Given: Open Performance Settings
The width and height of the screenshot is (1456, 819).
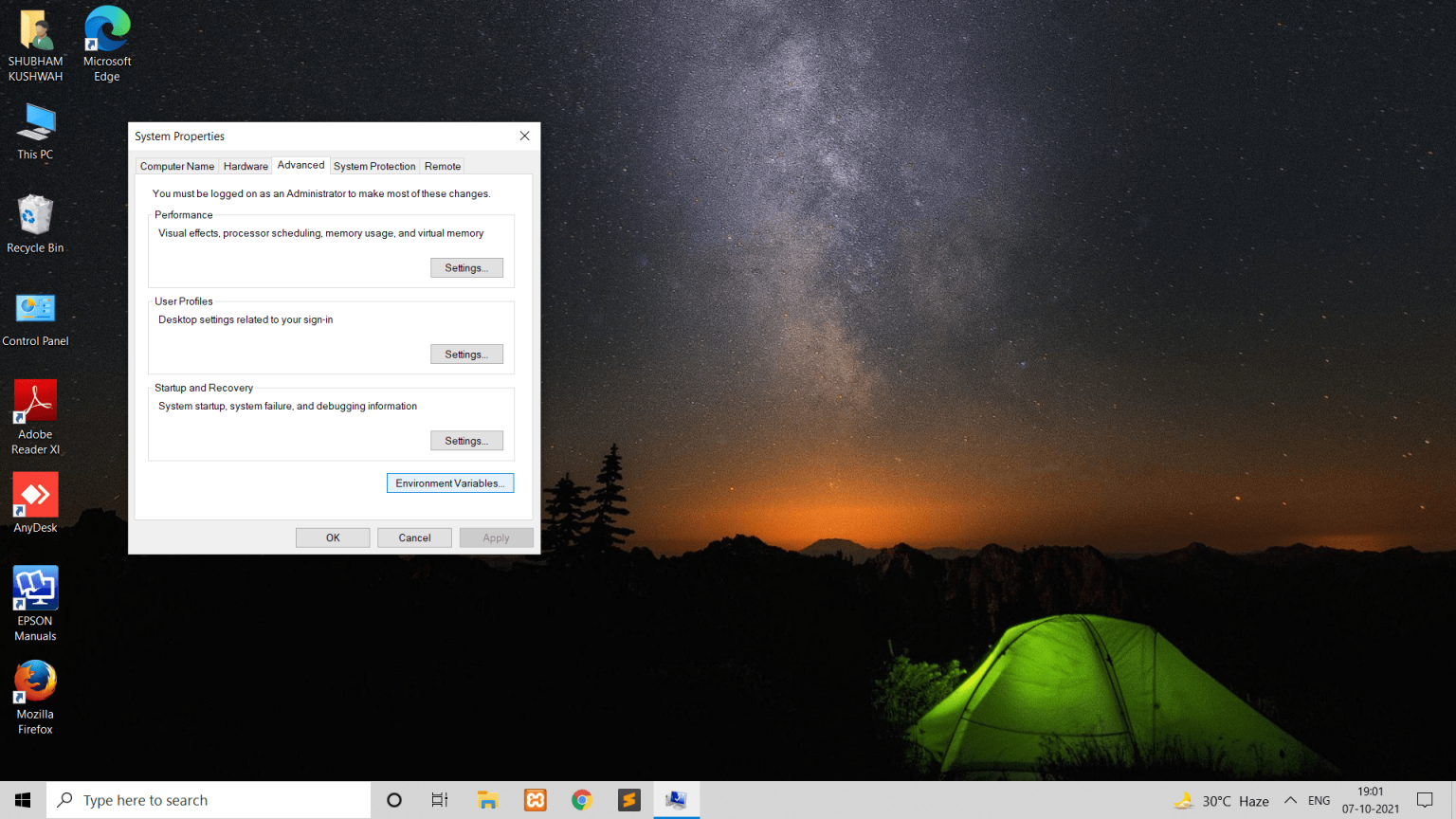Looking at the screenshot, I should [x=466, y=268].
